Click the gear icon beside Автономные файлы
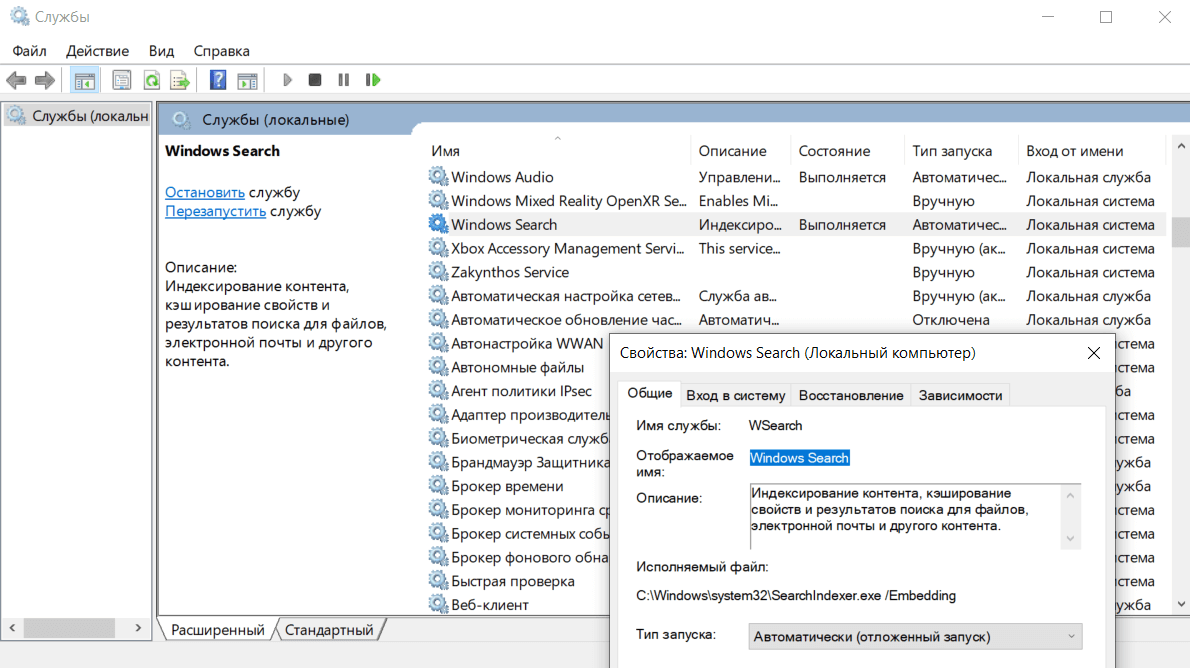Image resolution: width=1190 pixels, height=668 pixels. [x=438, y=367]
